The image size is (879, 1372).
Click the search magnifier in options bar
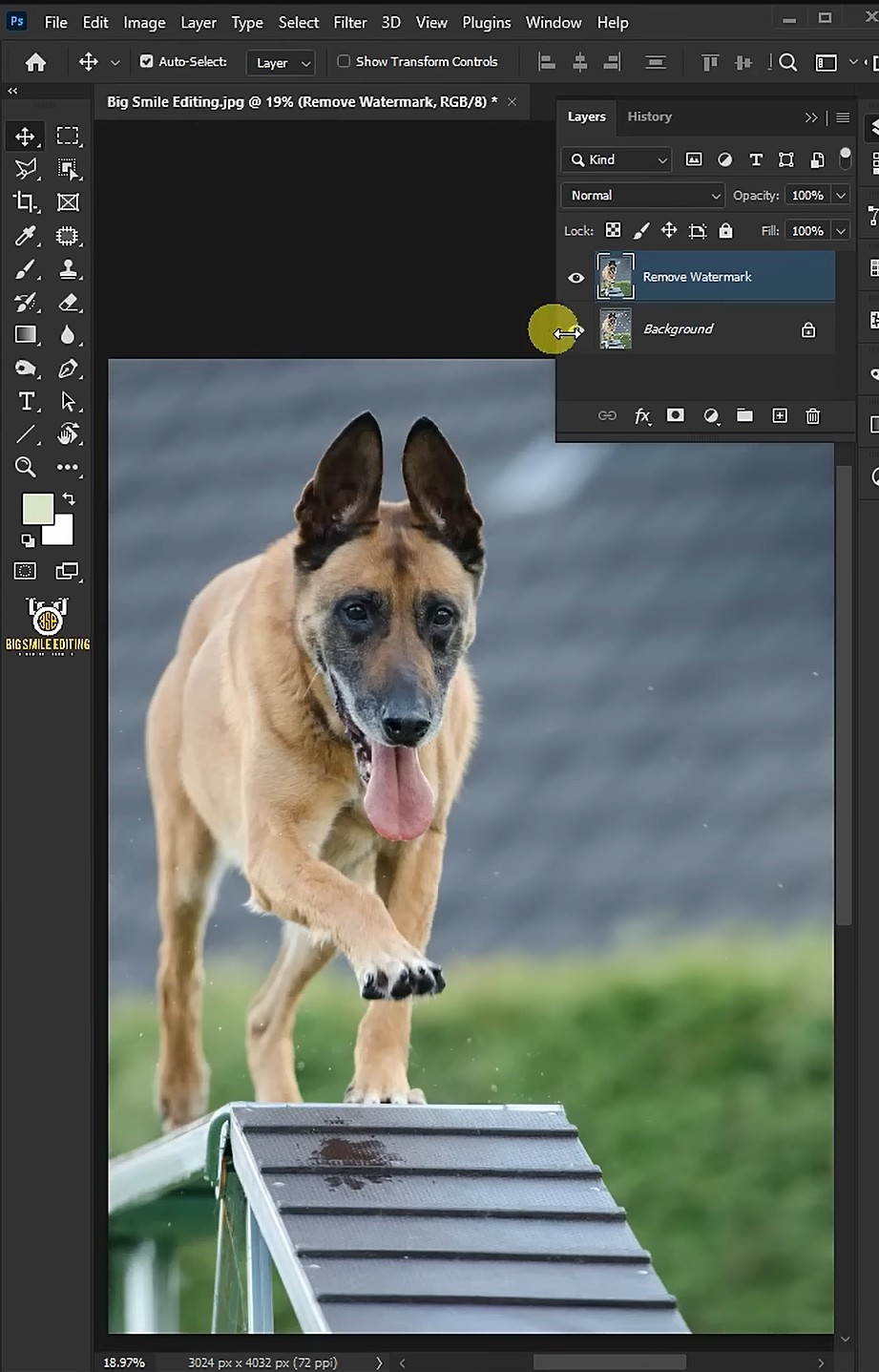point(787,62)
